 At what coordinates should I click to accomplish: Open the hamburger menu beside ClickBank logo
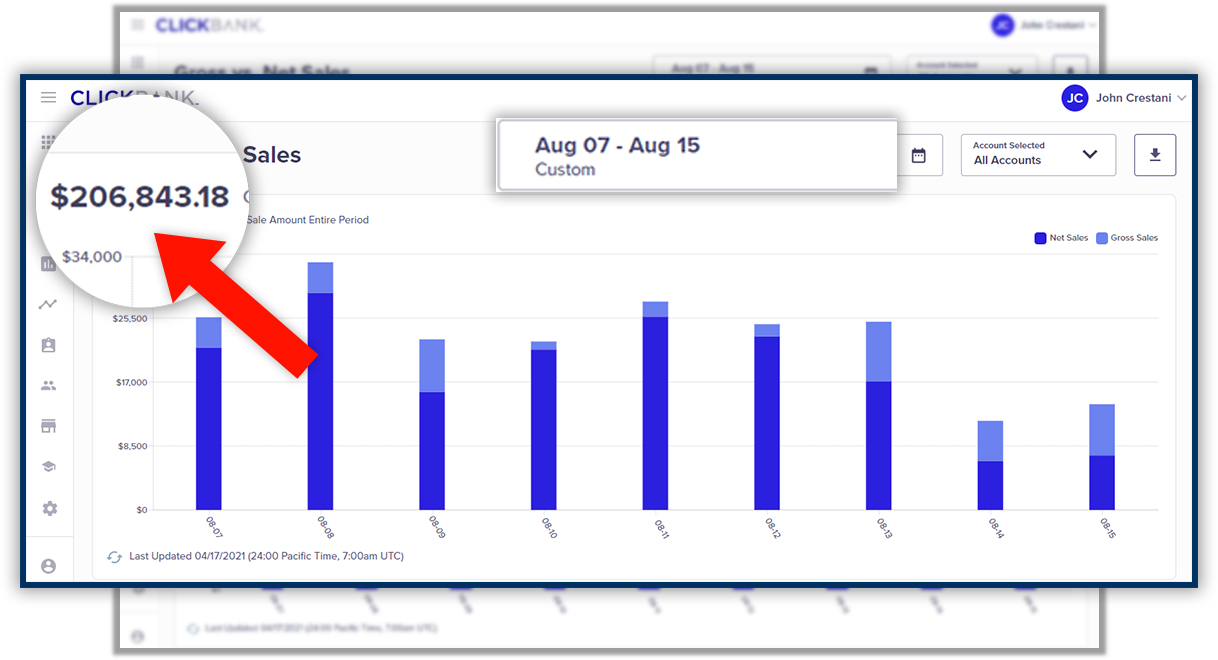[48, 98]
